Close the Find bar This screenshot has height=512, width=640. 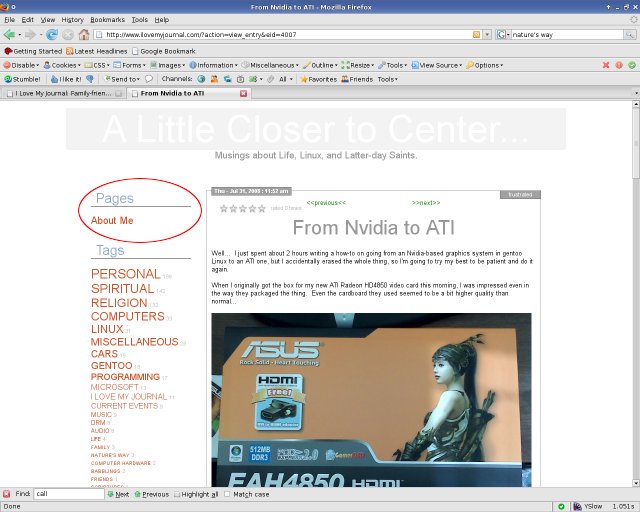pyautogui.click(x=7, y=494)
